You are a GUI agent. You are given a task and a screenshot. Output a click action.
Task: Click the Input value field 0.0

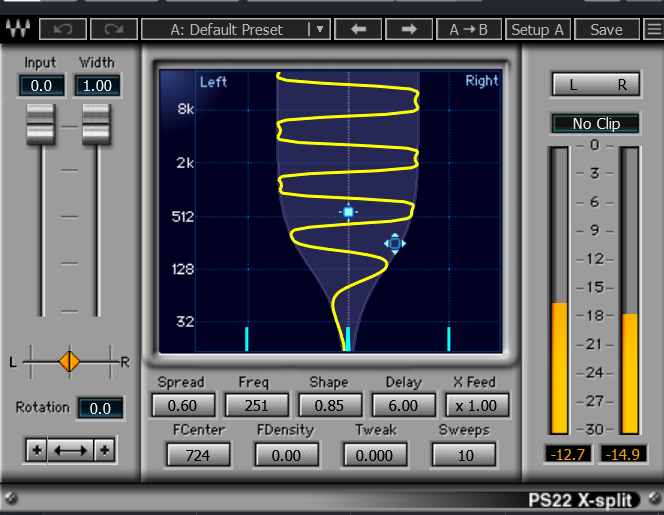[42, 86]
